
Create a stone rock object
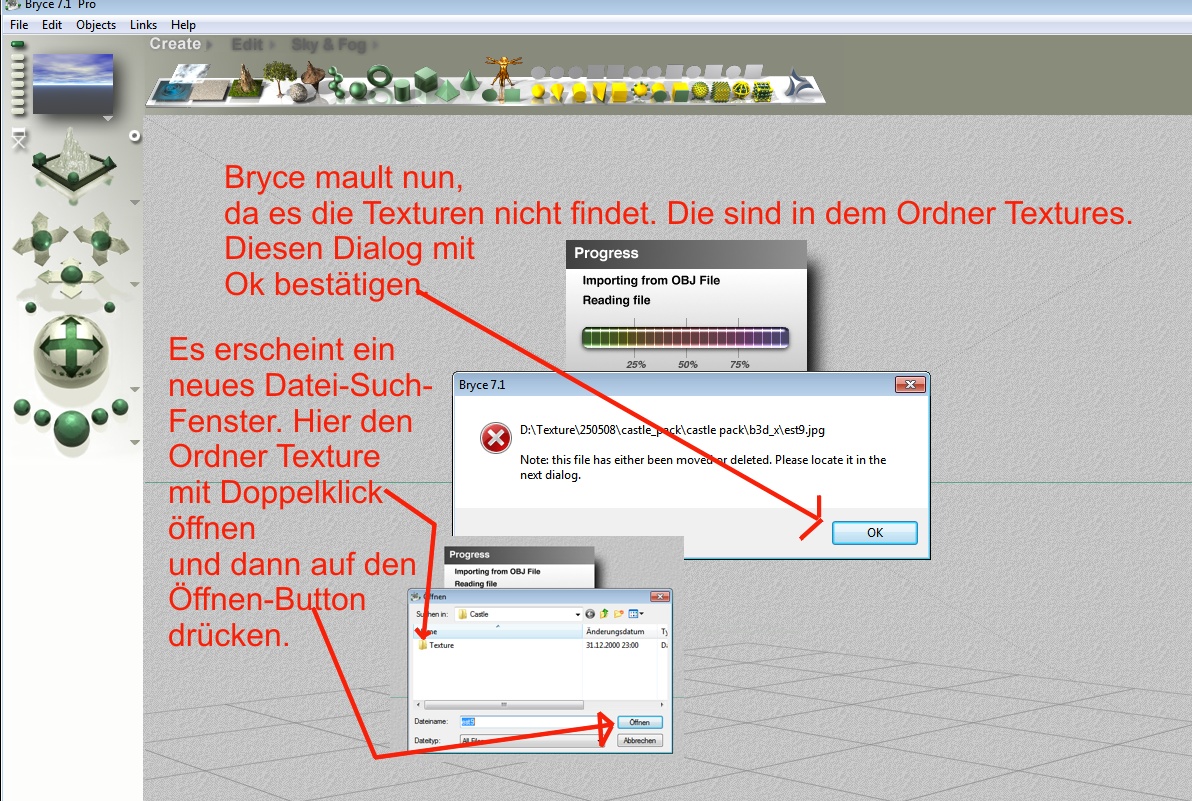click(x=298, y=93)
